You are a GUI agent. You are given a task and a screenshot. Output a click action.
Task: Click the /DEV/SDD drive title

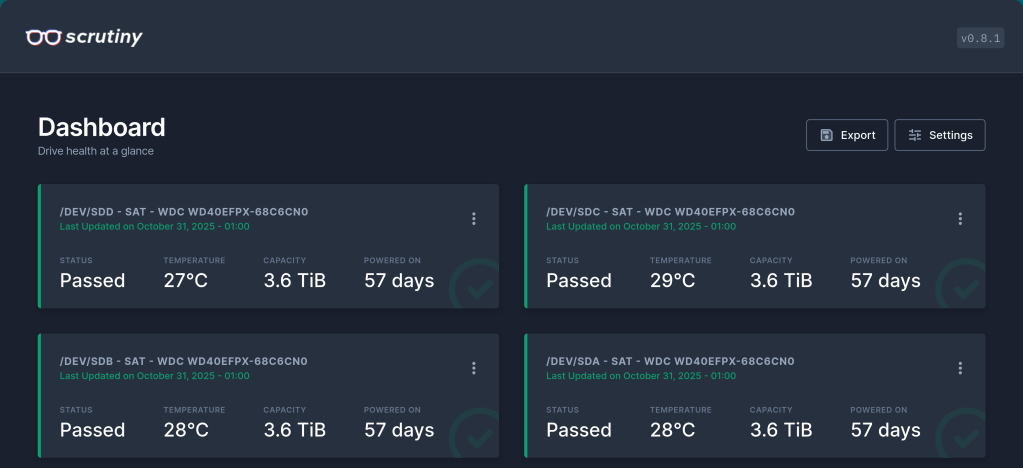coord(184,212)
